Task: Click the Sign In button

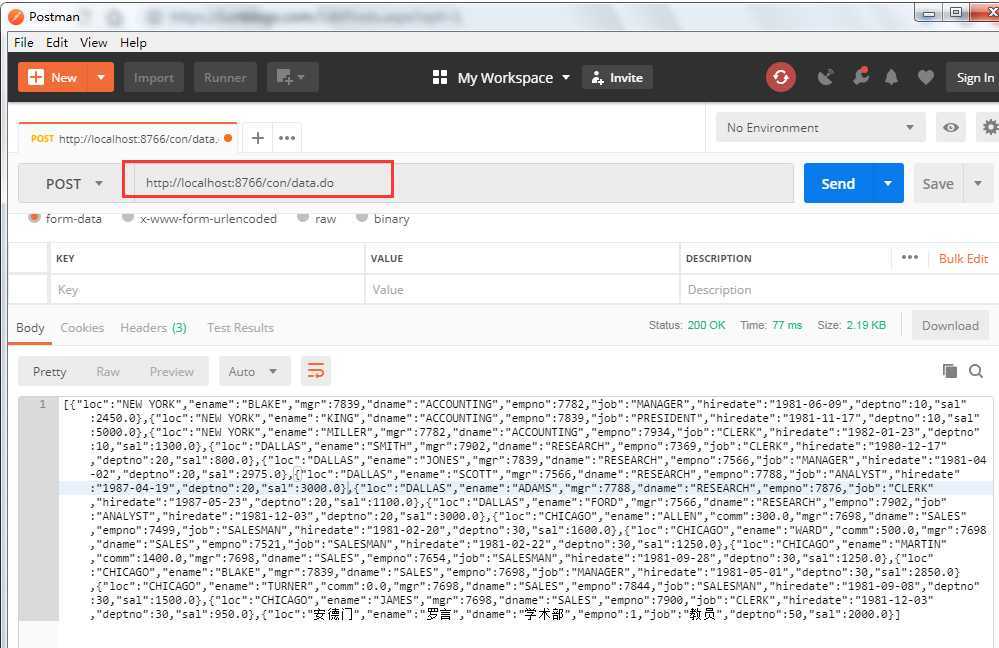Action: [x=974, y=78]
